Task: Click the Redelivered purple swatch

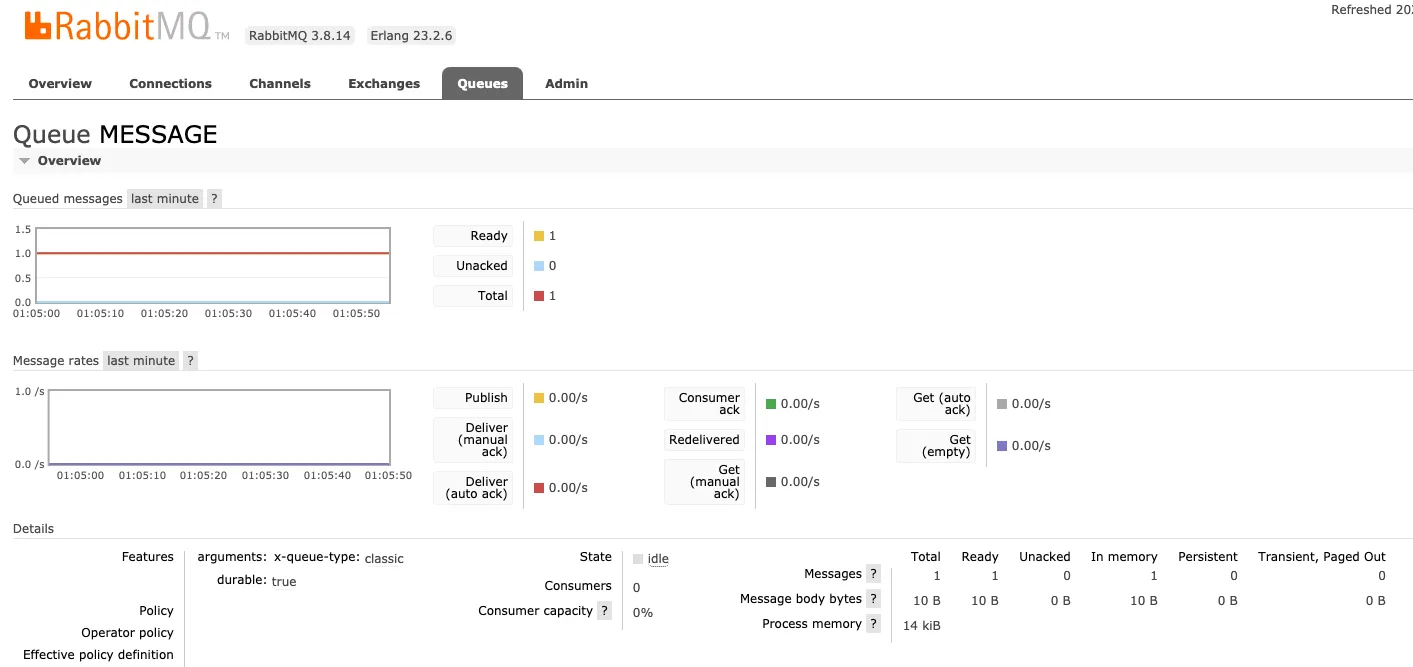Action: point(771,440)
